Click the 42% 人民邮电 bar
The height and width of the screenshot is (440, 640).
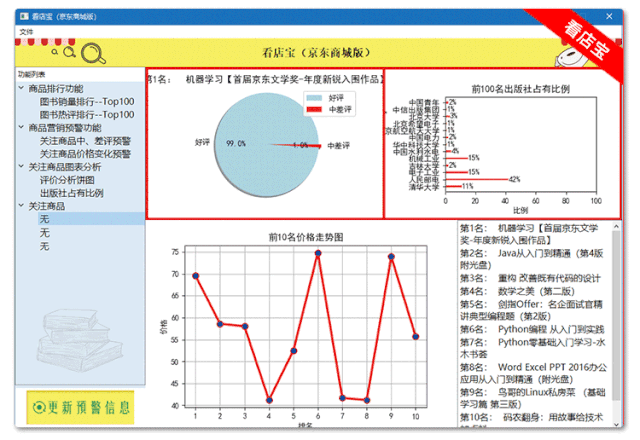pos(477,179)
